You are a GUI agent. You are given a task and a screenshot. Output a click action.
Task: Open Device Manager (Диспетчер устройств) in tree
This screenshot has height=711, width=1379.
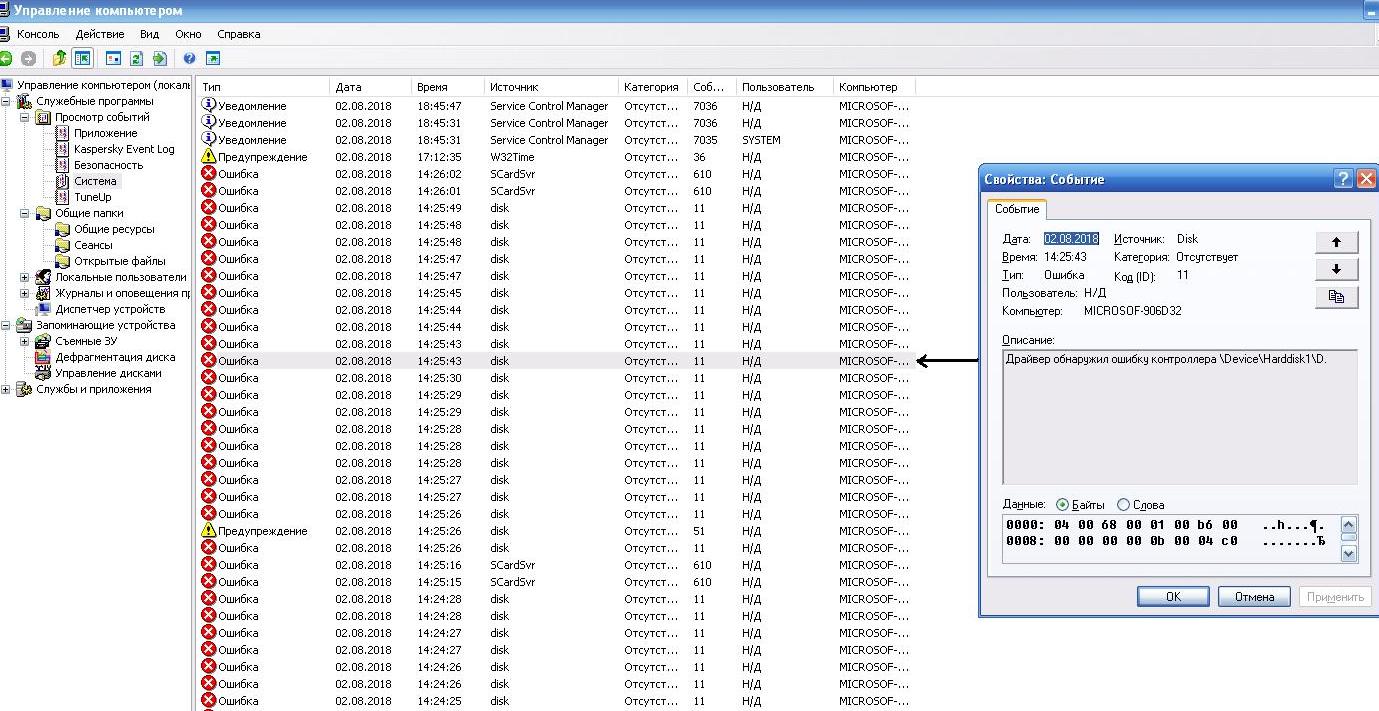tap(110, 309)
